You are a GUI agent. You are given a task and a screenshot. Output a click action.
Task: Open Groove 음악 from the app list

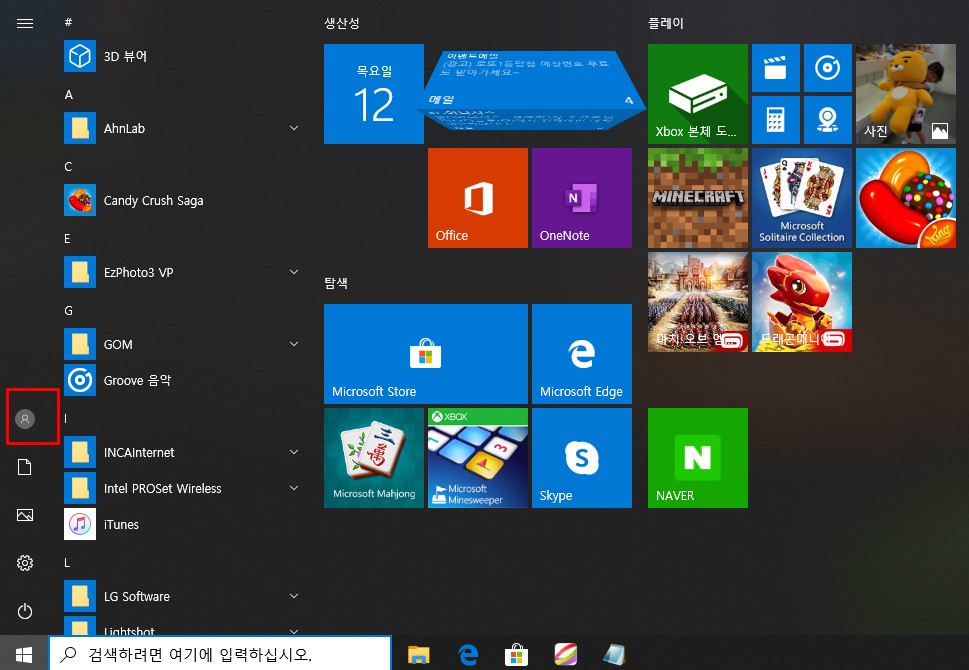tap(182, 380)
